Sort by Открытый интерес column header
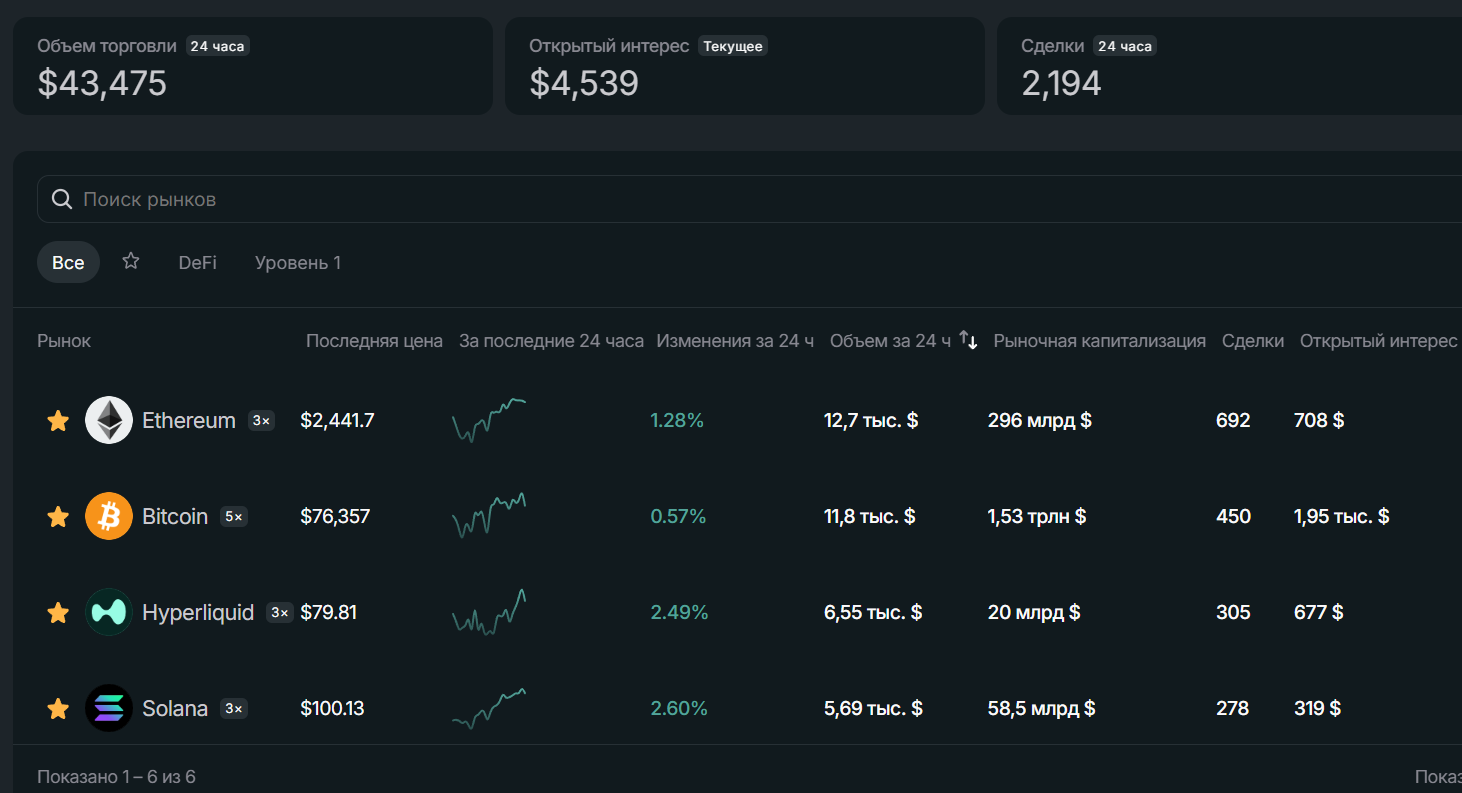The image size is (1462, 793). click(x=1379, y=341)
